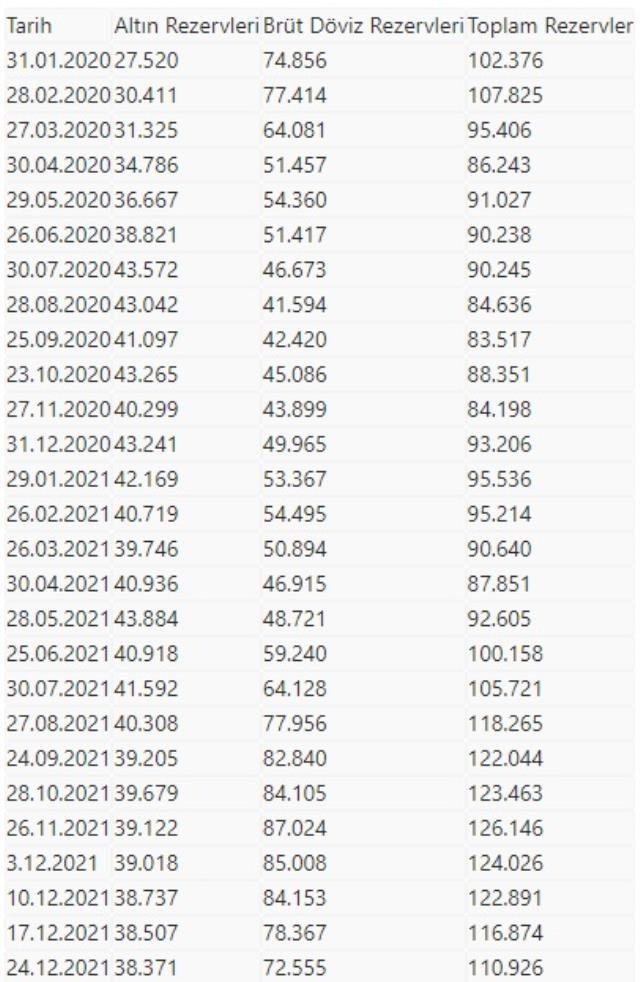Click total reserve value 107.825
The image size is (640, 982).
505,96
